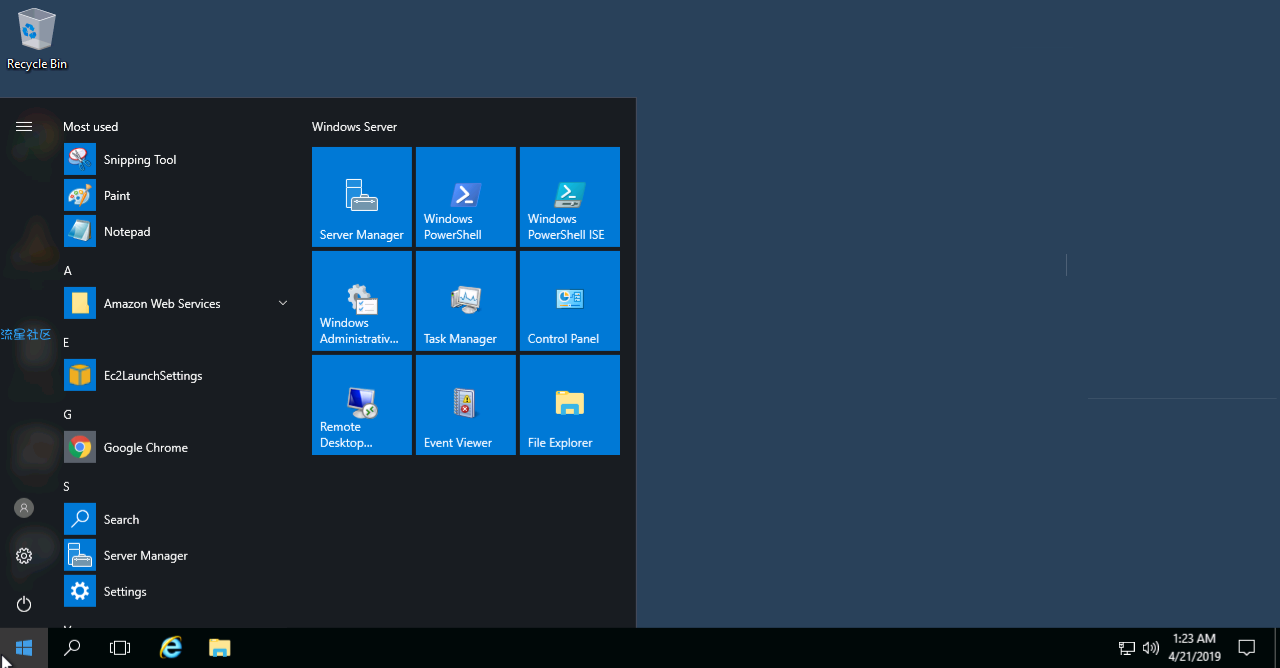Launch Ec2LaunchSettings app
Image resolution: width=1280 pixels, height=668 pixels.
tap(176, 376)
